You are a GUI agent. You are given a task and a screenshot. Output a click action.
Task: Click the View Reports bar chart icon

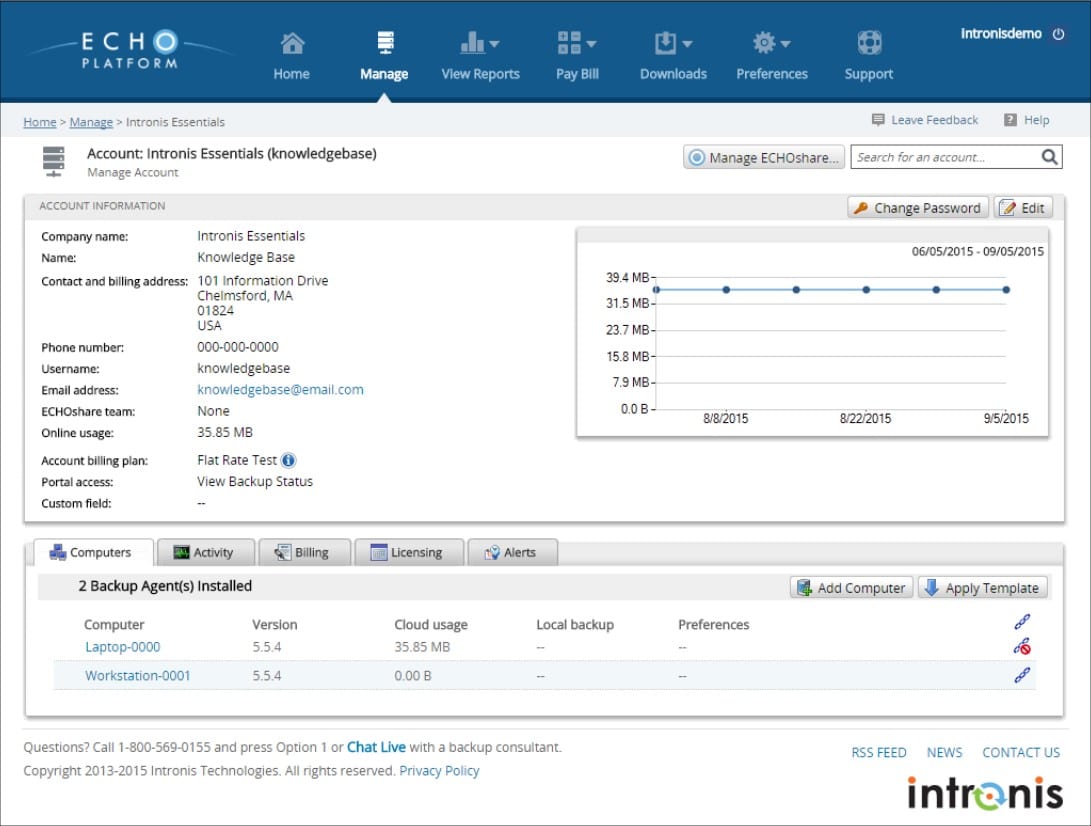tap(472, 43)
